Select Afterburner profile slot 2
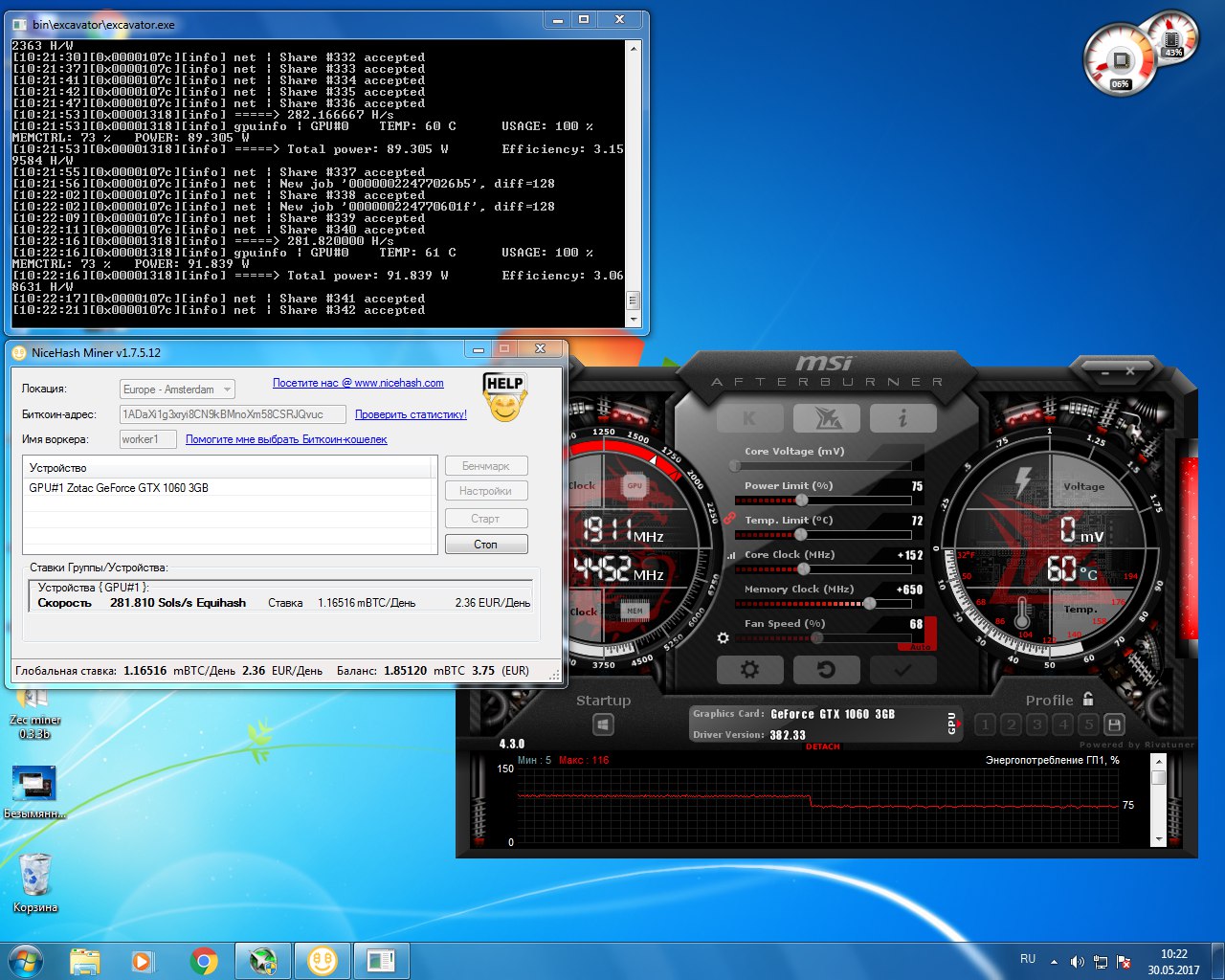The width and height of the screenshot is (1225, 980). point(1012,724)
